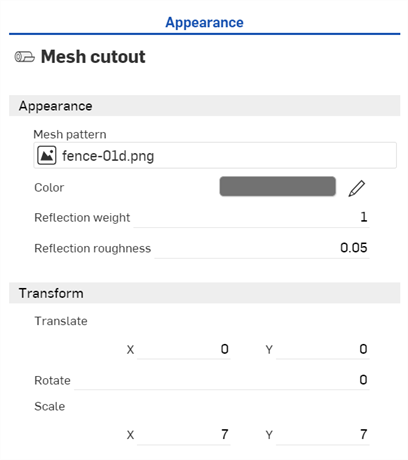Edit the Reflection weight value
408x460 pixels.
coord(251,218)
